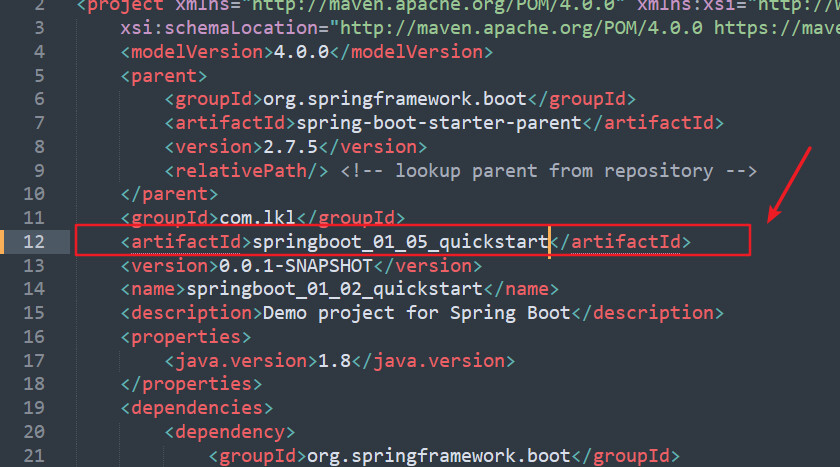The image size is (840, 467).
Task: Click groupId value com.lkl
Action: tap(258, 218)
